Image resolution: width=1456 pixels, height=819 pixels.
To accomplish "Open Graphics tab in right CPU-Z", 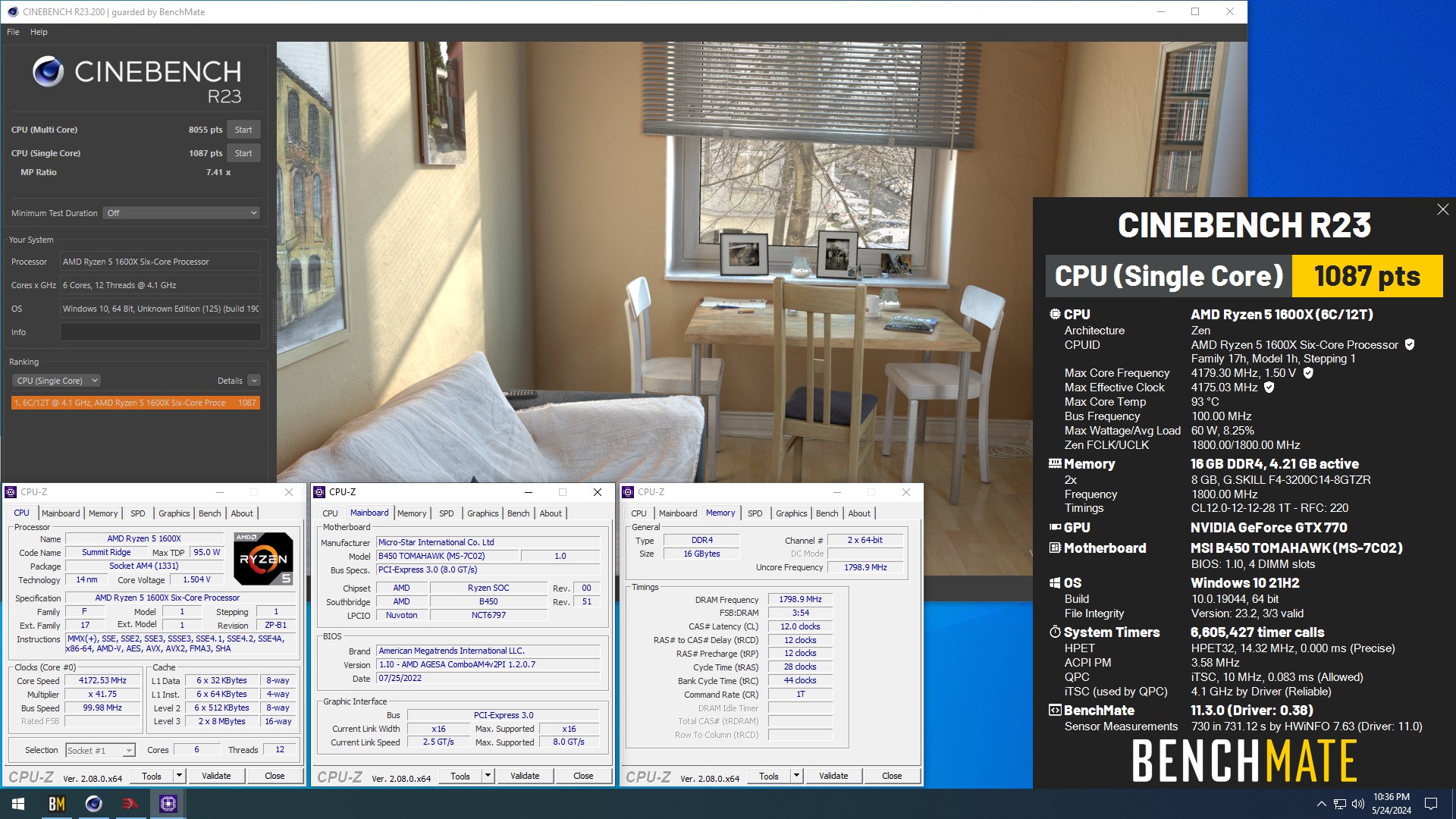I will (x=792, y=513).
